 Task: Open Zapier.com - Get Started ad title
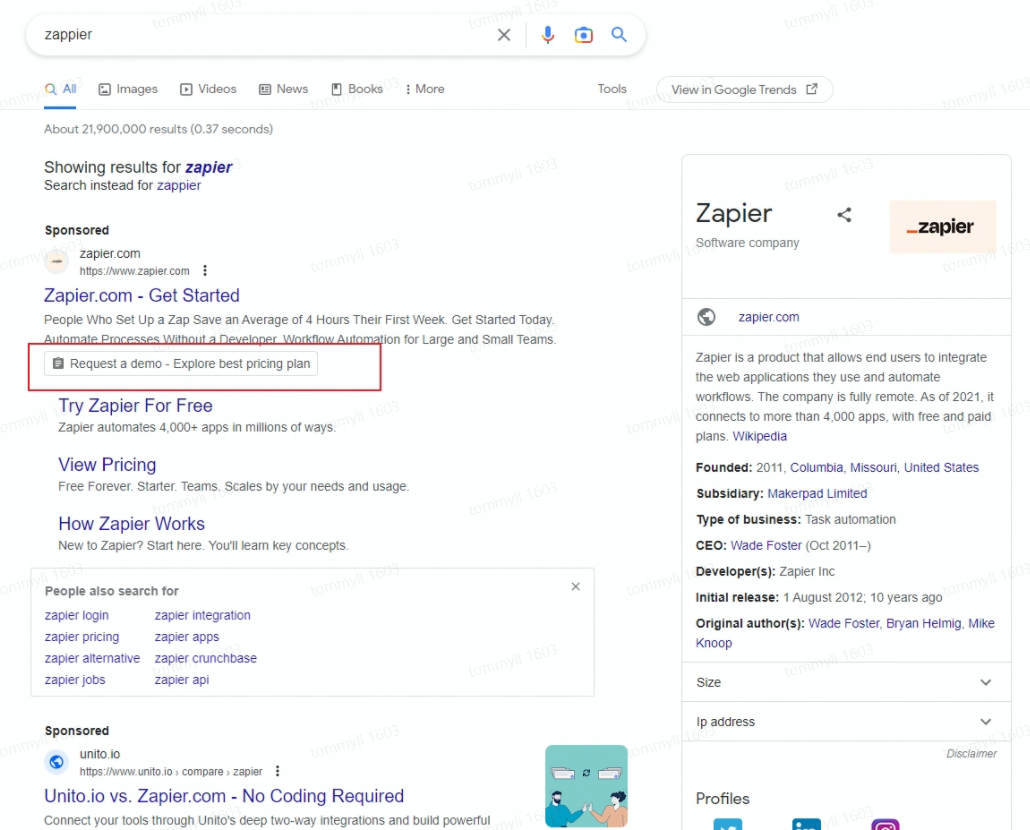click(x=141, y=295)
